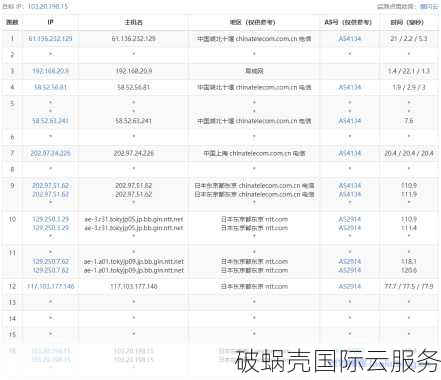The height and width of the screenshot is (380, 441).
Task: Click the AS号 (仅供参考) column header
Action: click(x=348, y=22)
